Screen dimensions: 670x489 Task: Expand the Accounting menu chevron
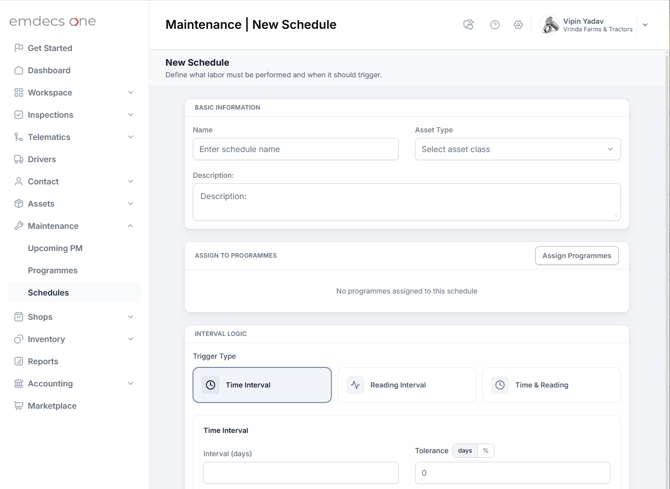click(131, 383)
